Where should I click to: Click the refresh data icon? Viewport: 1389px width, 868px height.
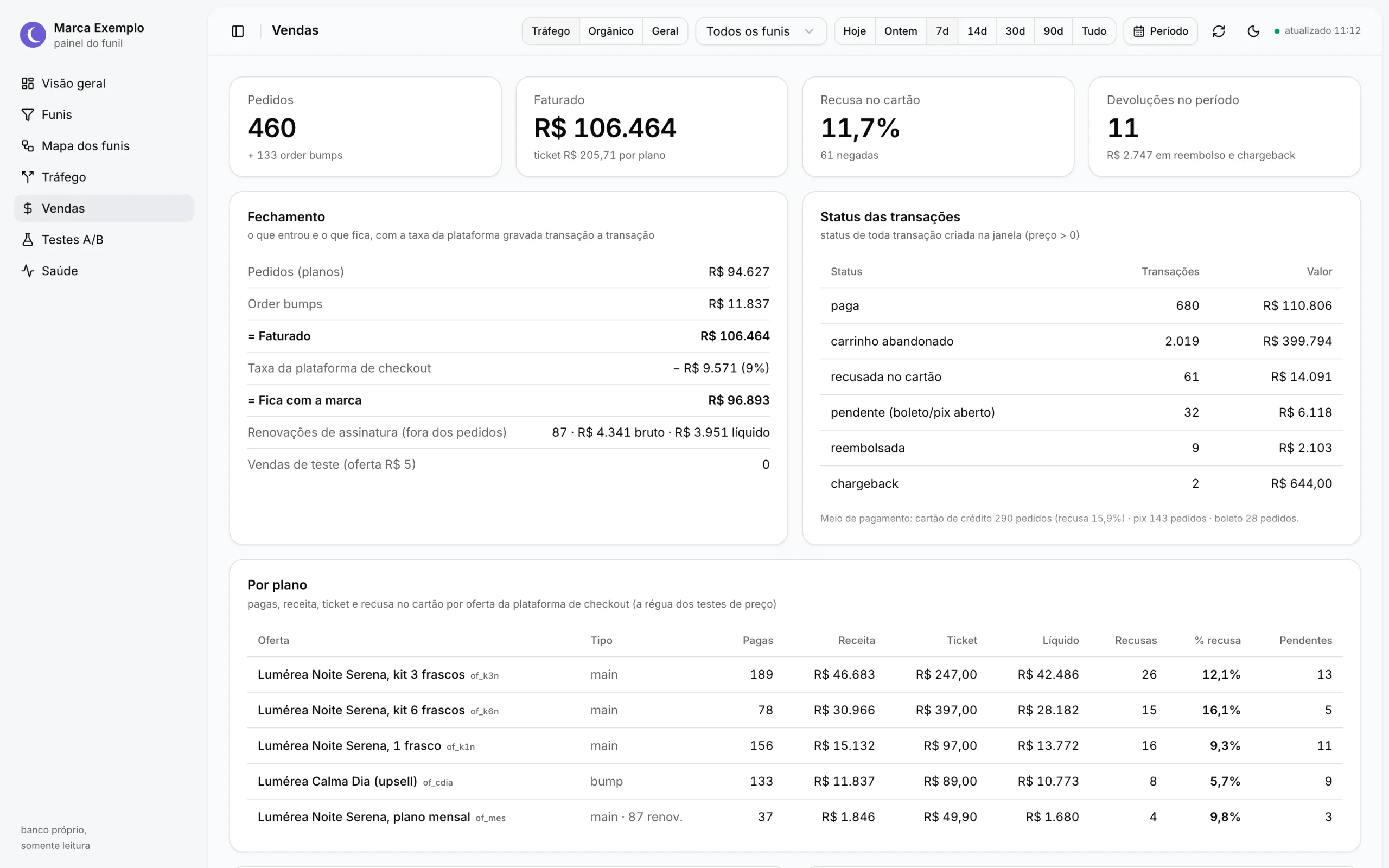click(1219, 31)
